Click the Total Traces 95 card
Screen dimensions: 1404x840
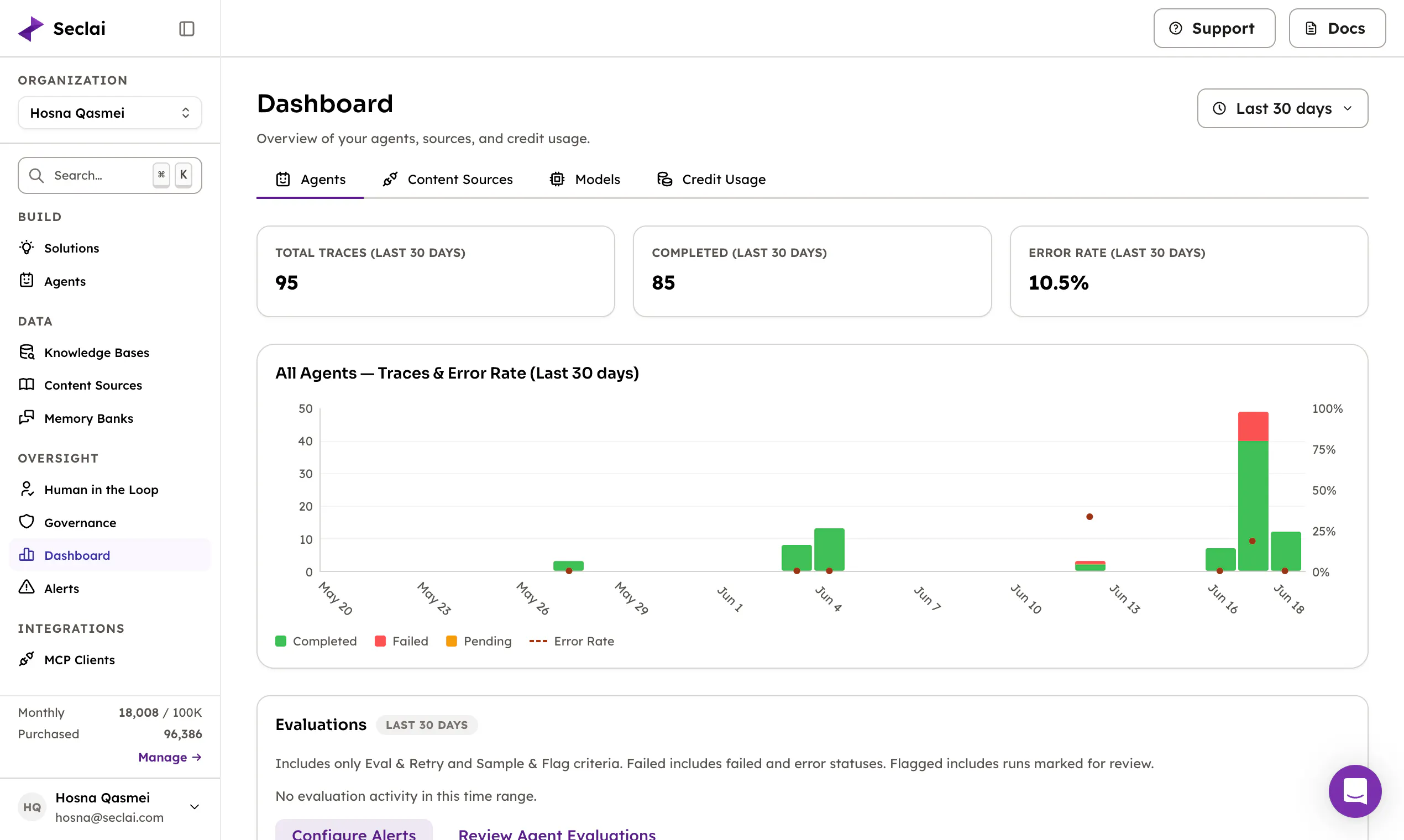[x=436, y=271]
